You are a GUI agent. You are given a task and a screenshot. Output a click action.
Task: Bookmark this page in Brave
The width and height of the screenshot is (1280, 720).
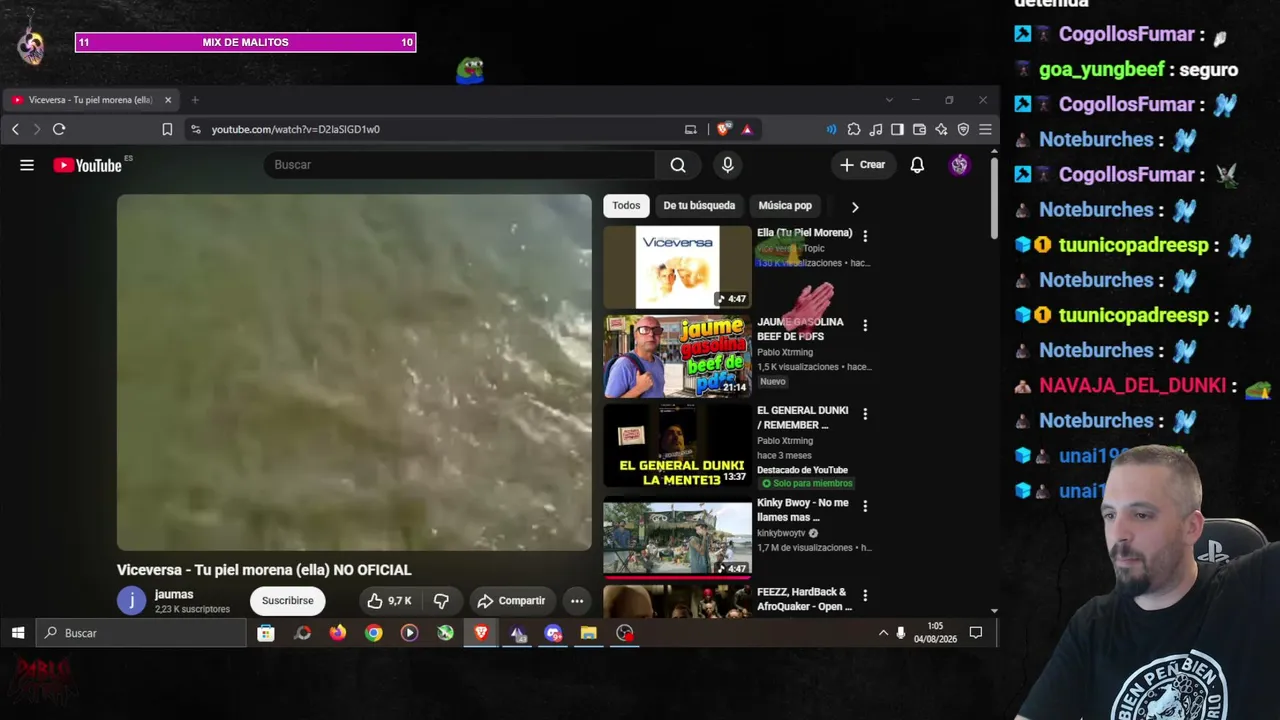tap(167, 129)
